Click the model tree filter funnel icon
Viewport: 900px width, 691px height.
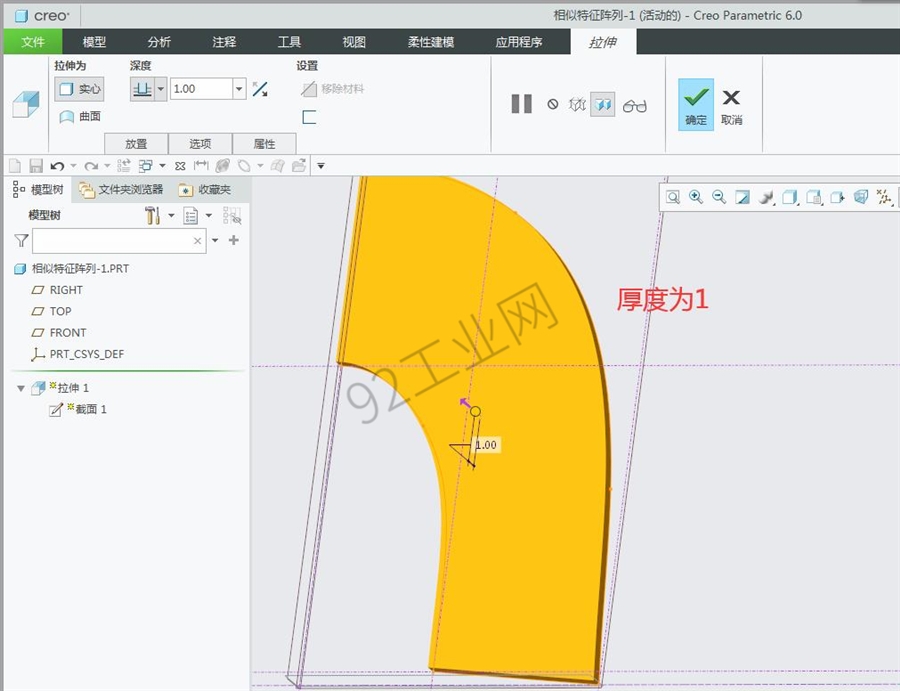click(21, 240)
